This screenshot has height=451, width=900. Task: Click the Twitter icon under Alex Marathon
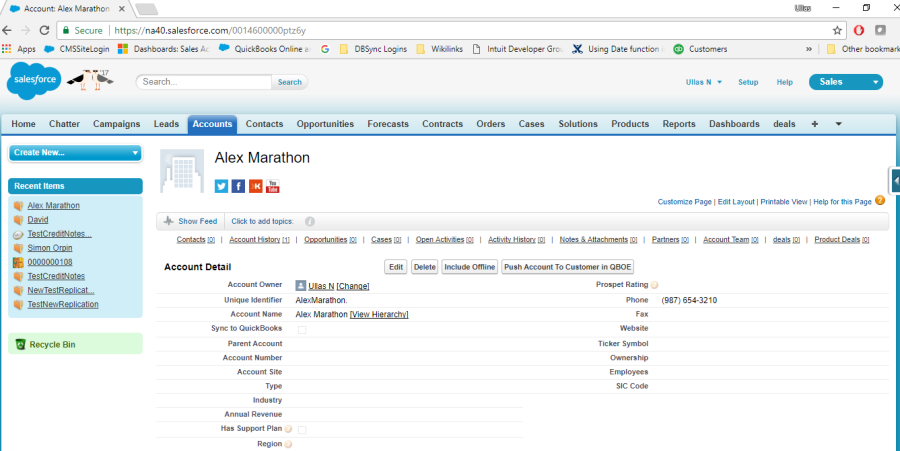point(222,186)
